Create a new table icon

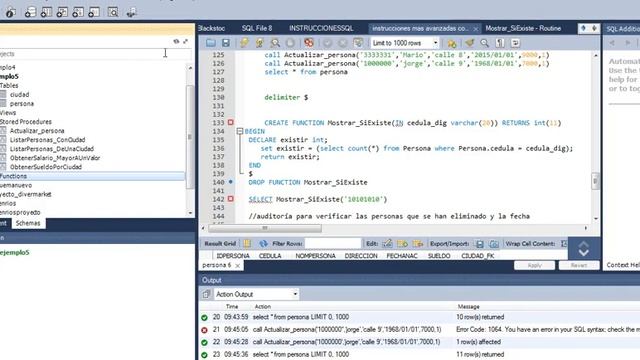(46, 13)
